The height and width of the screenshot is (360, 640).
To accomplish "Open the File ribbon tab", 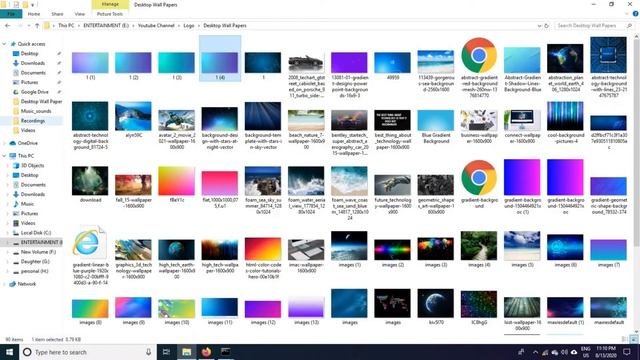I will pyautogui.click(x=11, y=14).
